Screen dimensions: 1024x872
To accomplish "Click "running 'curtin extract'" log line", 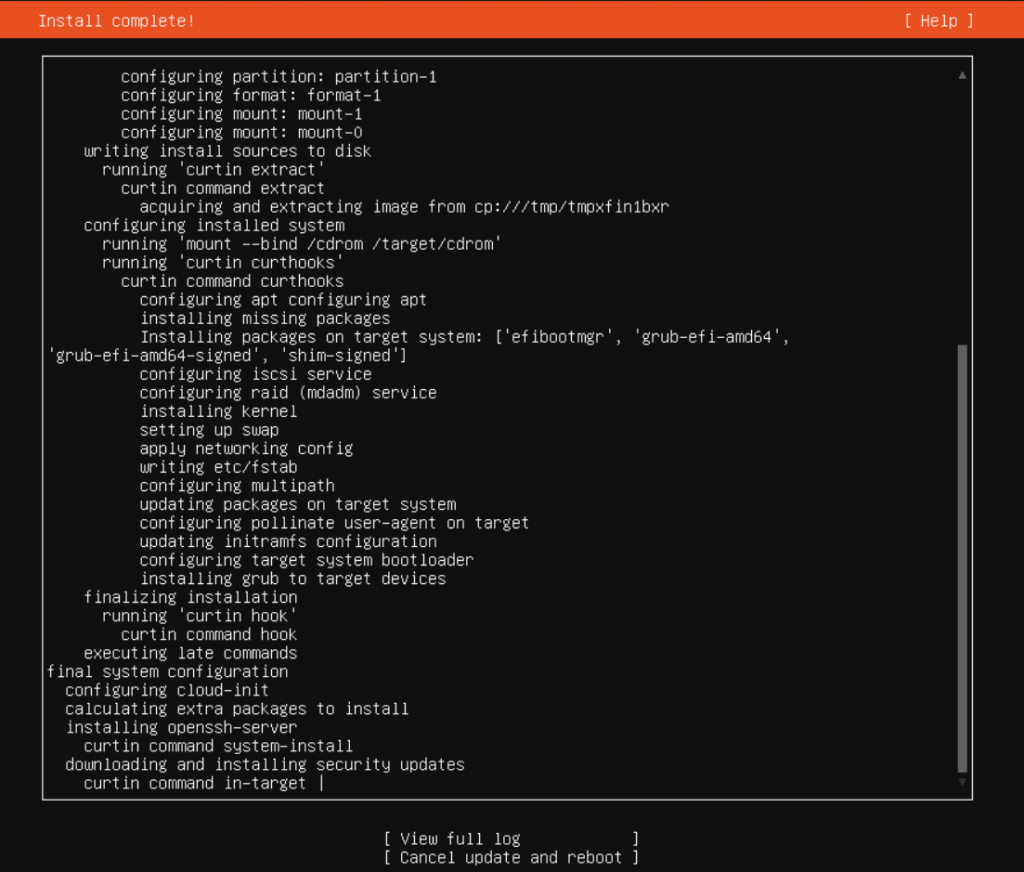I will click(214, 170).
